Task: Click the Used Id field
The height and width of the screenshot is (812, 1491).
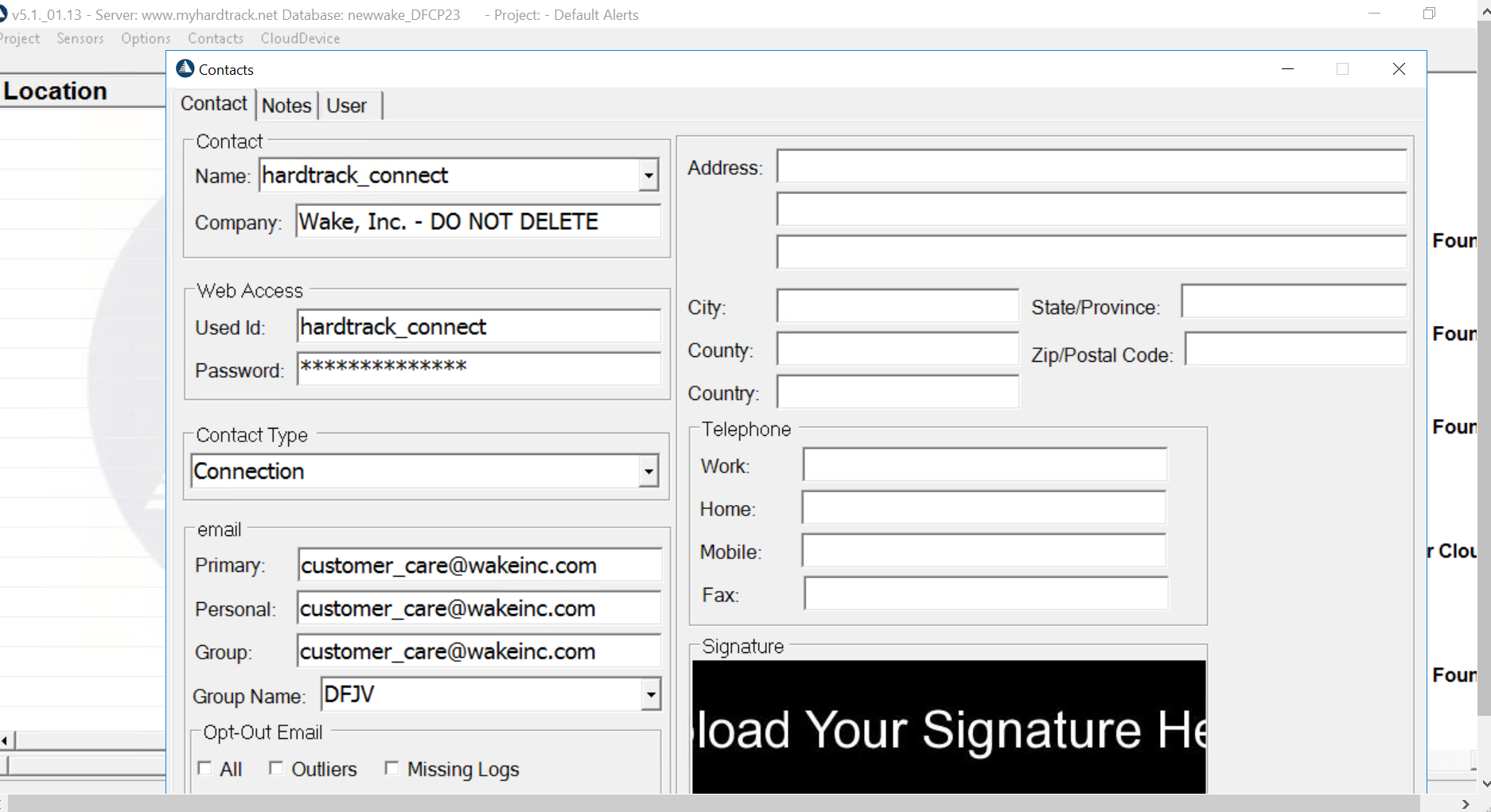Action: click(x=479, y=327)
